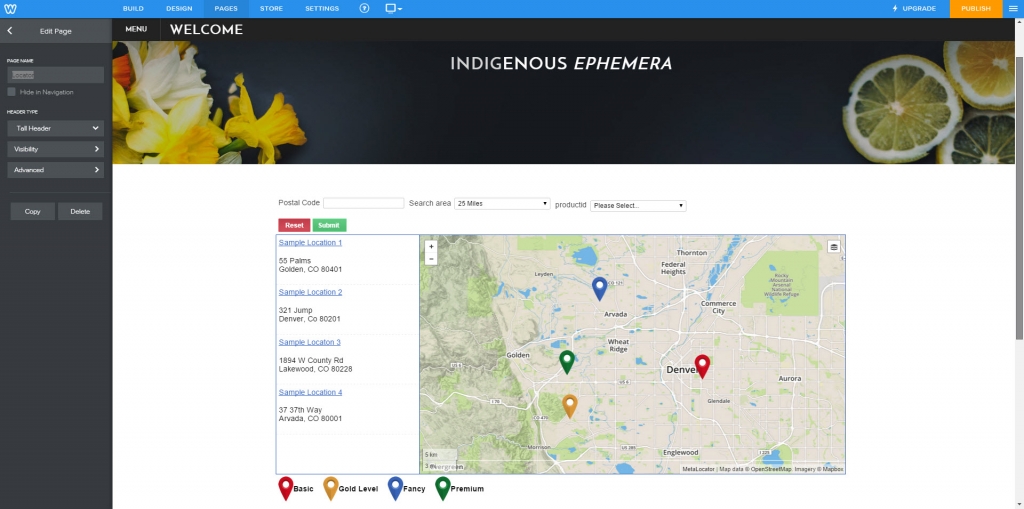Screen dimensions: 1024x509
Task: Click the Weebly logo icon
Action: click(9, 8)
